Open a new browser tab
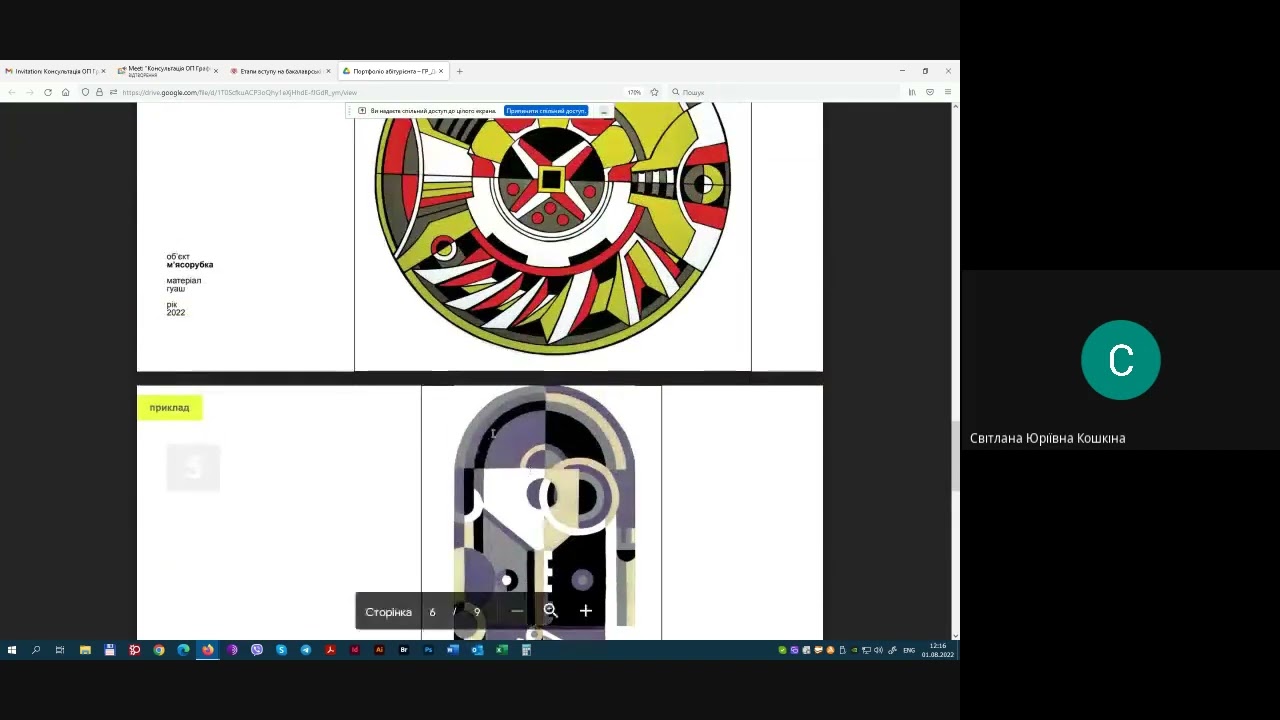 (459, 71)
